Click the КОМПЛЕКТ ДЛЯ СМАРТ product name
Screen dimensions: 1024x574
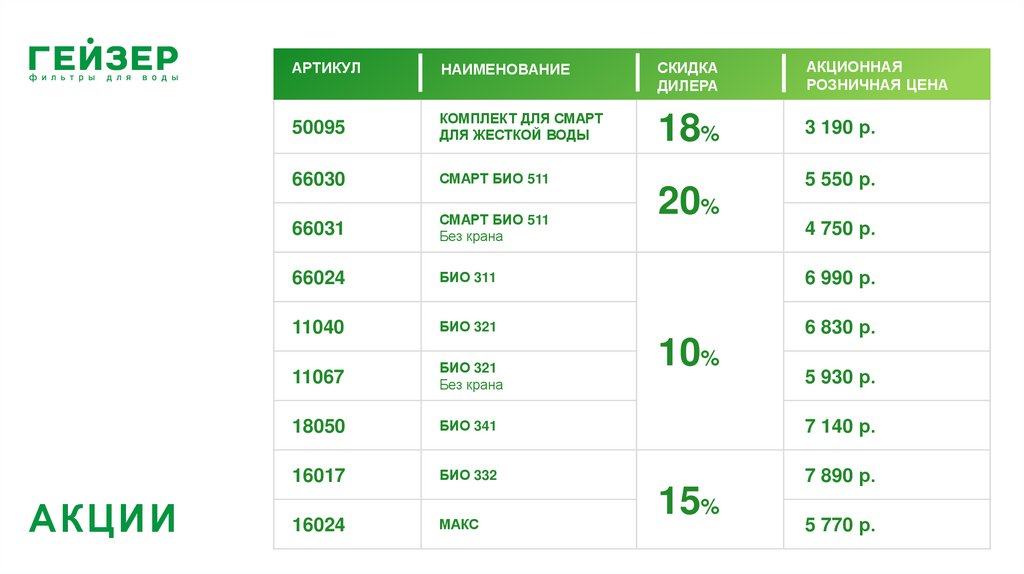click(521, 126)
